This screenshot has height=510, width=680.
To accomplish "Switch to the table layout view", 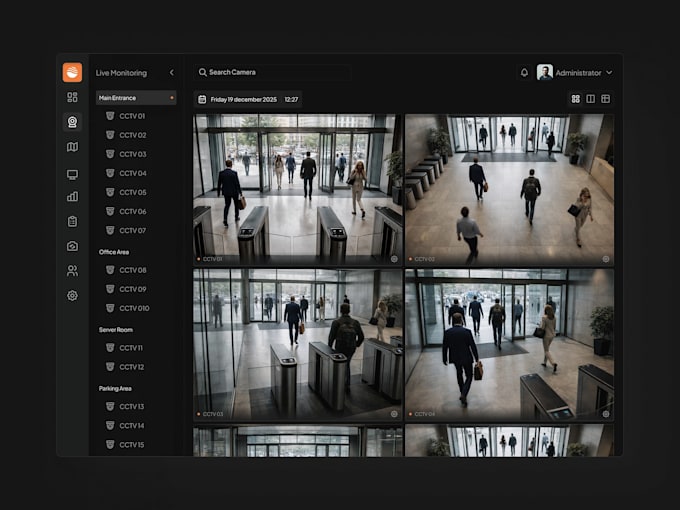I will point(606,99).
